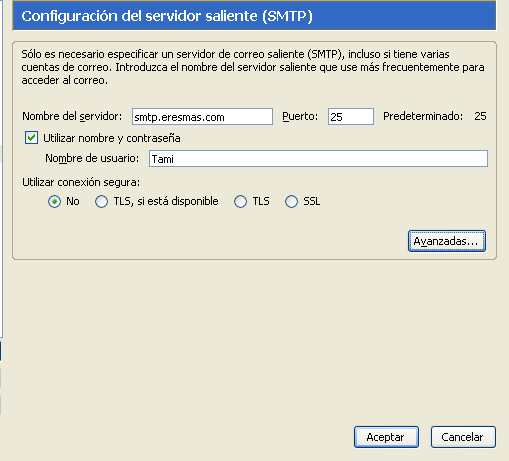Image resolution: width=509 pixels, height=461 pixels.
Task: Select the plain TLS radio button
Action: 240,201
